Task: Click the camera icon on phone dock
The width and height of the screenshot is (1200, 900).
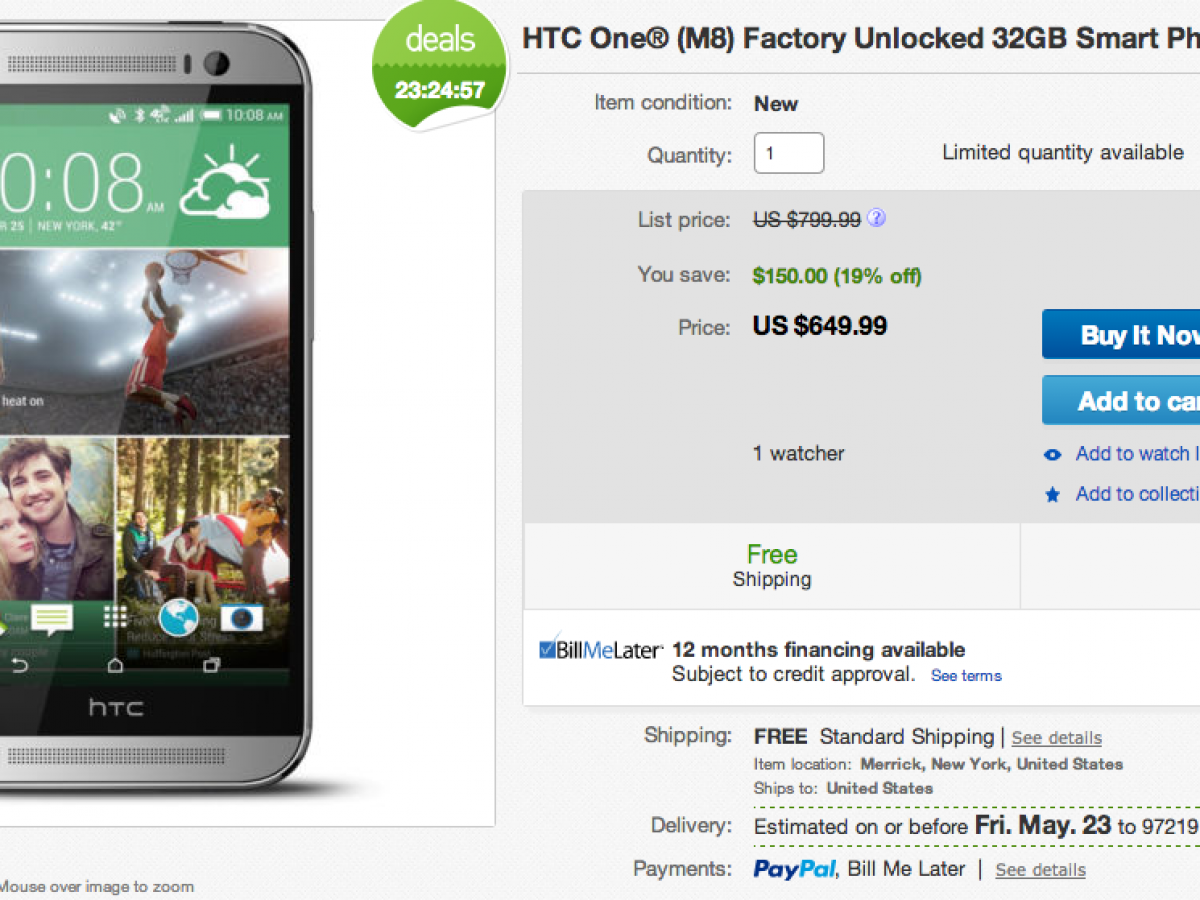Action: [240, 617]
